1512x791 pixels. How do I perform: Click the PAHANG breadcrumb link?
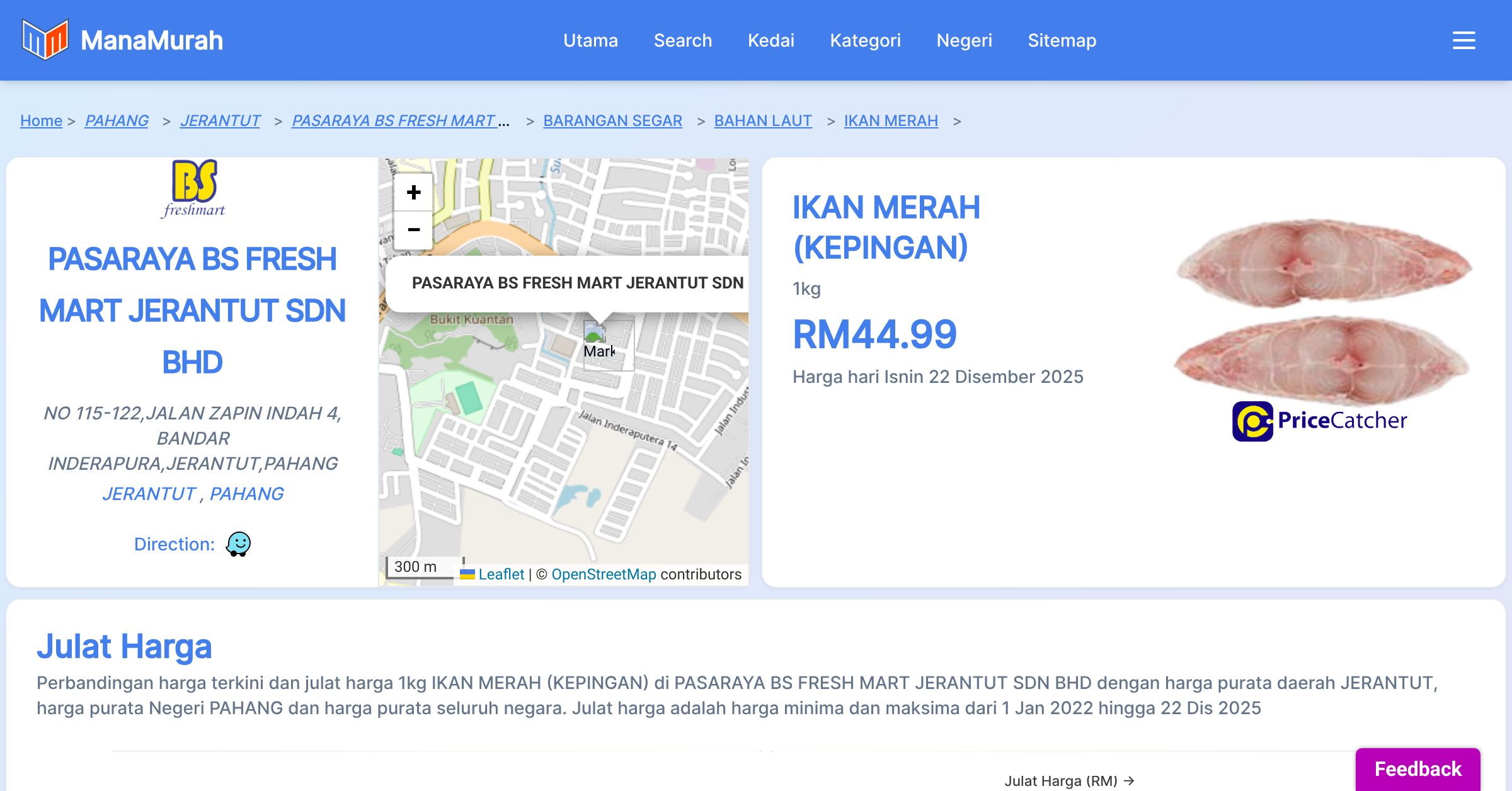click(117, 120)
